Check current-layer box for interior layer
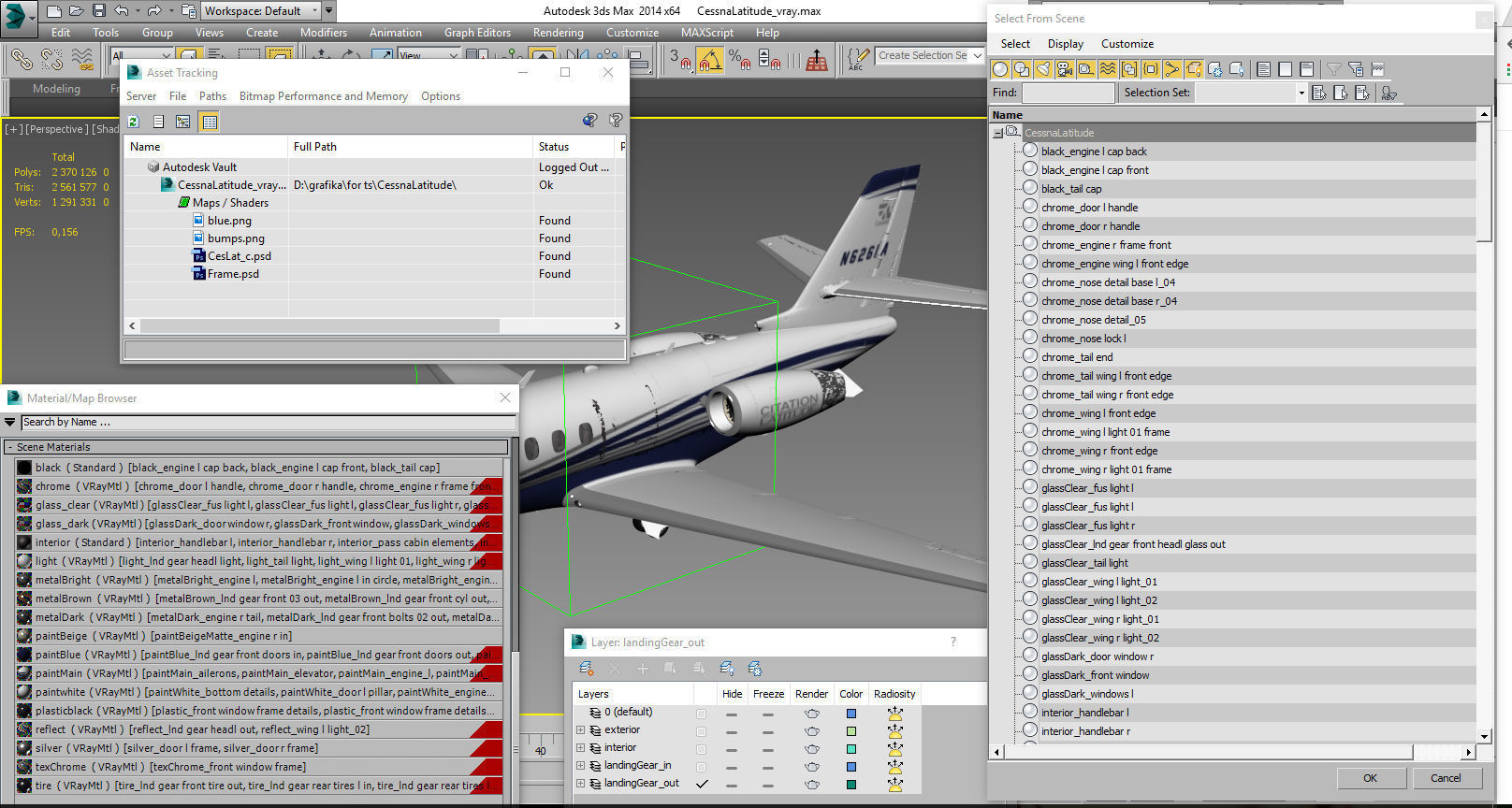 coord(701,749)
